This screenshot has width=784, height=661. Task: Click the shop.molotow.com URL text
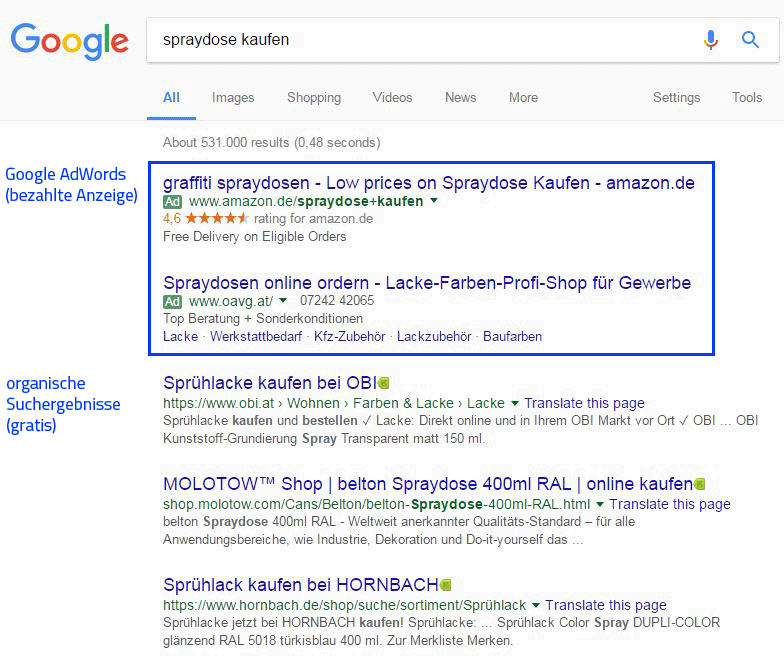[x=376, y=504]
